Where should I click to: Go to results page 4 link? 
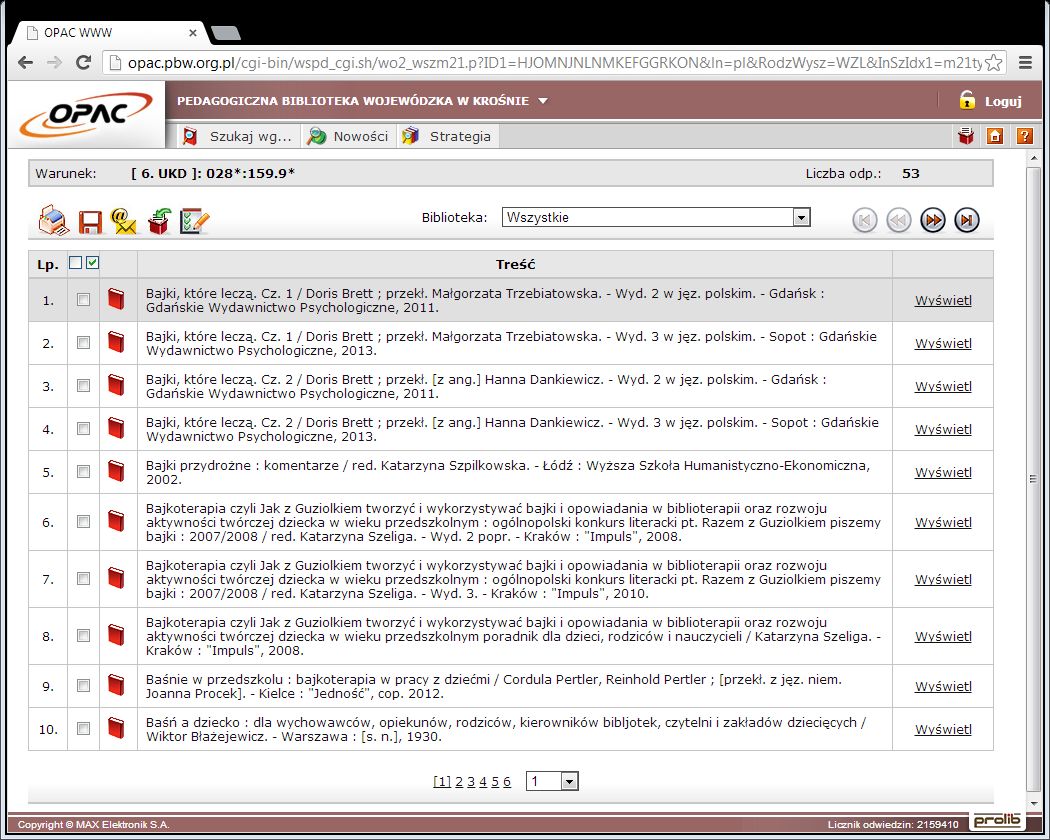pos(483,782)
